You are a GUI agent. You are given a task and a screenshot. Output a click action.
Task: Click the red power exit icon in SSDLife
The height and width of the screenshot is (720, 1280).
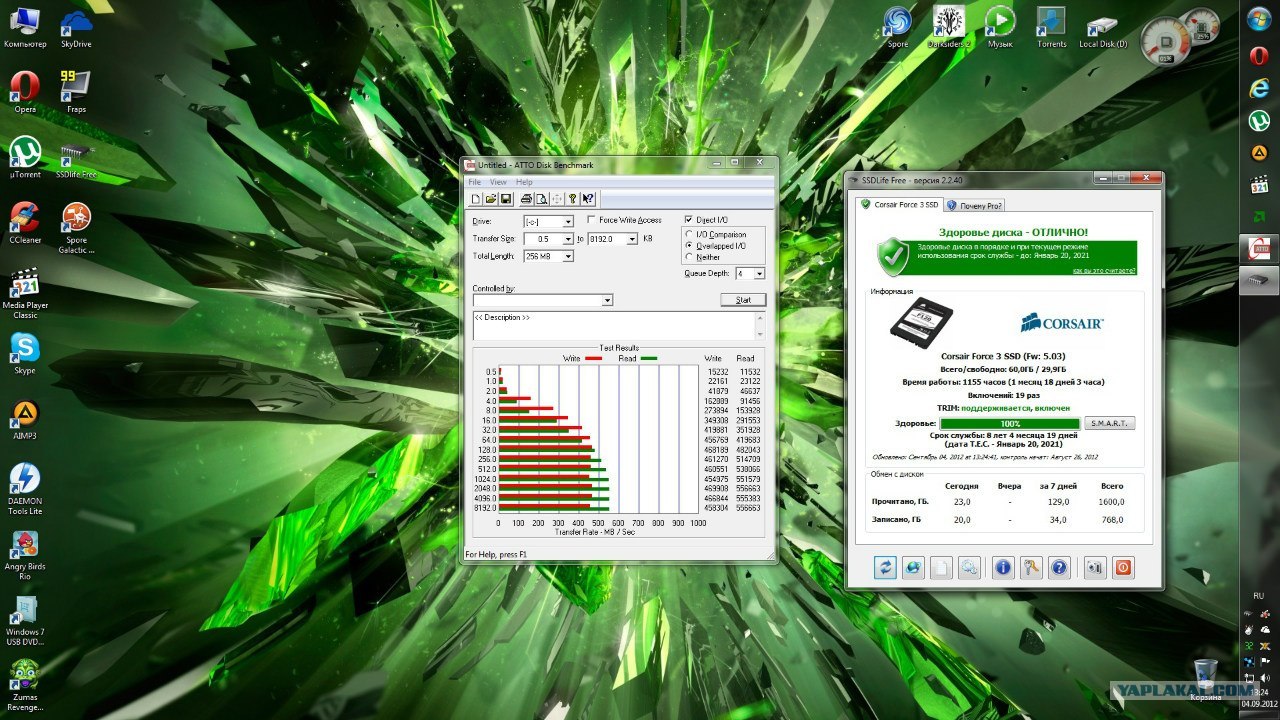point(1123,567)
